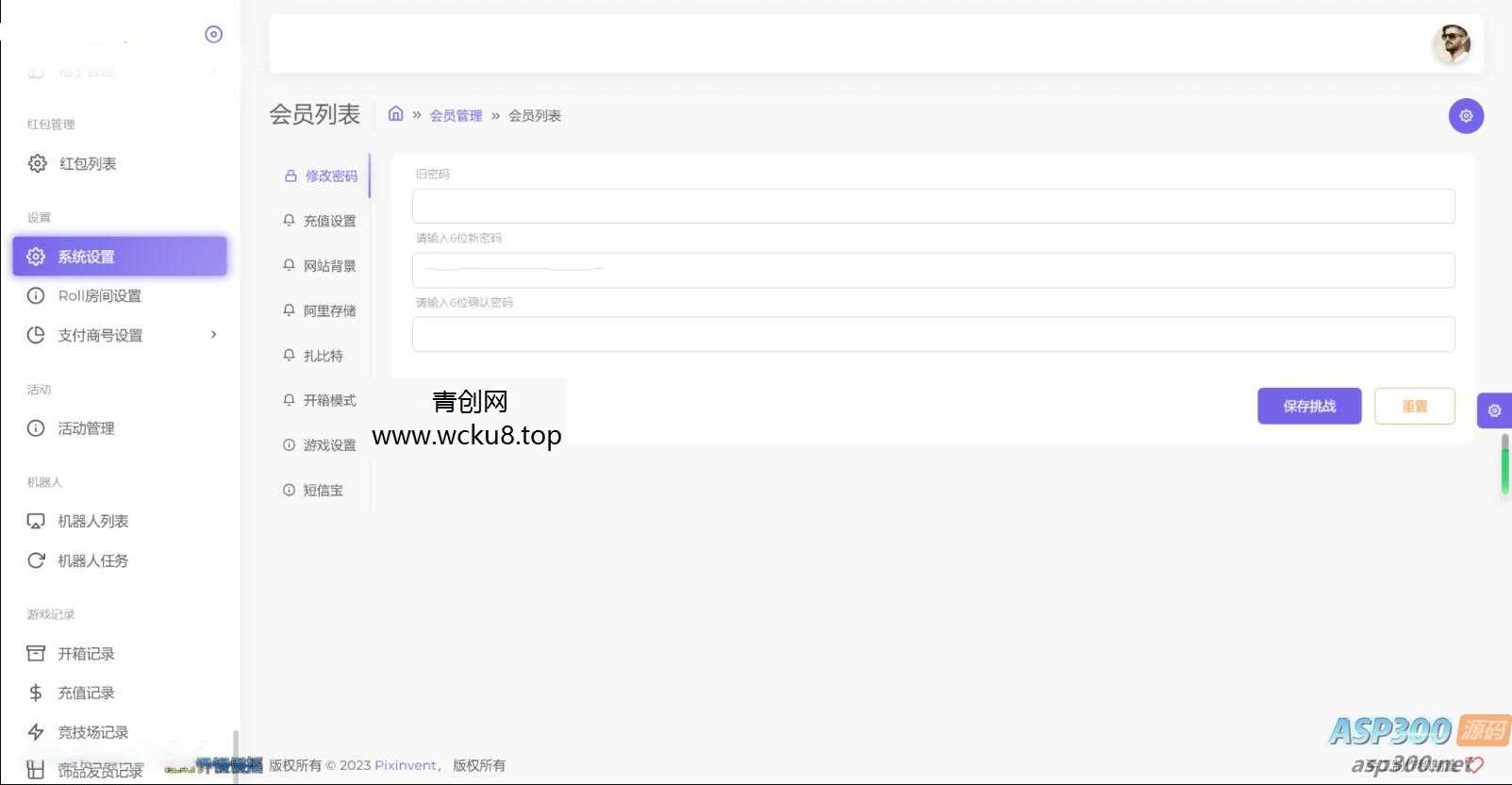The height and width of the screenshot is (785, 1512).
Task: Open 红包列表 gear icon in sidebar
Action: point(37,163)
